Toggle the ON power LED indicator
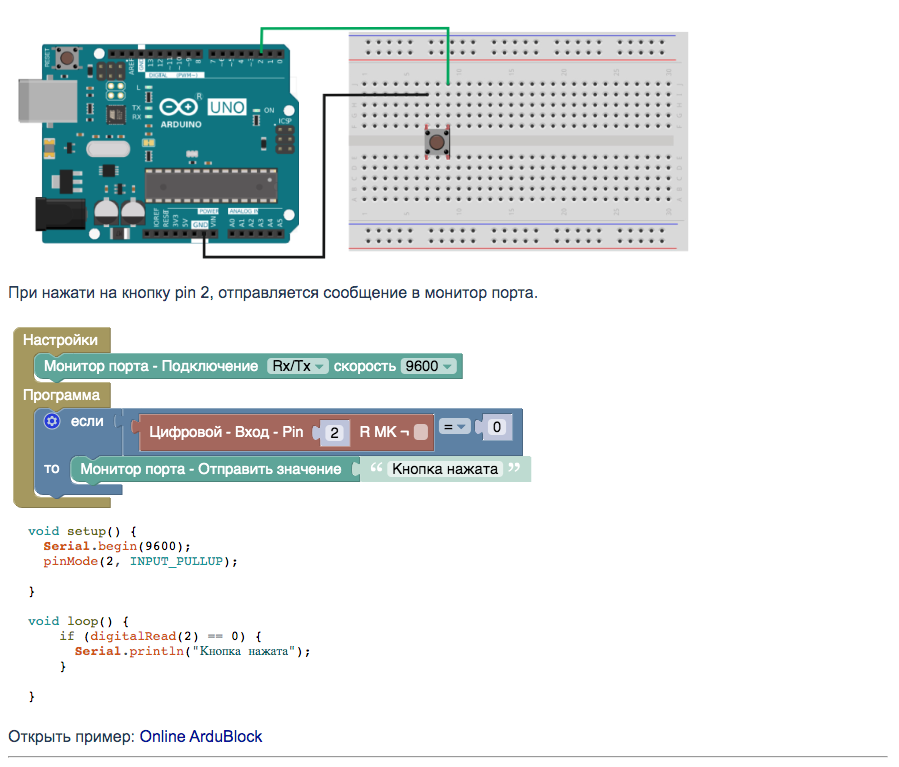899x767 pixels. tap(255, 111)
